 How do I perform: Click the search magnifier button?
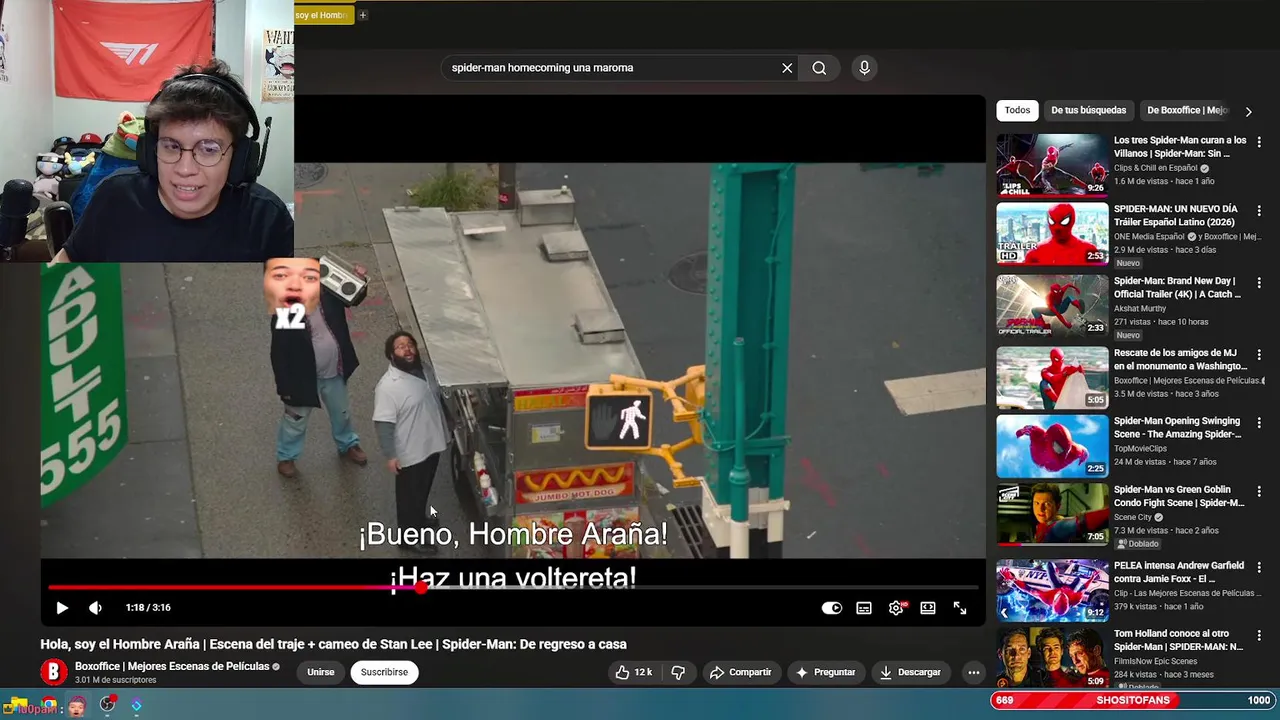pyautogui.click(x=819, y=68)
